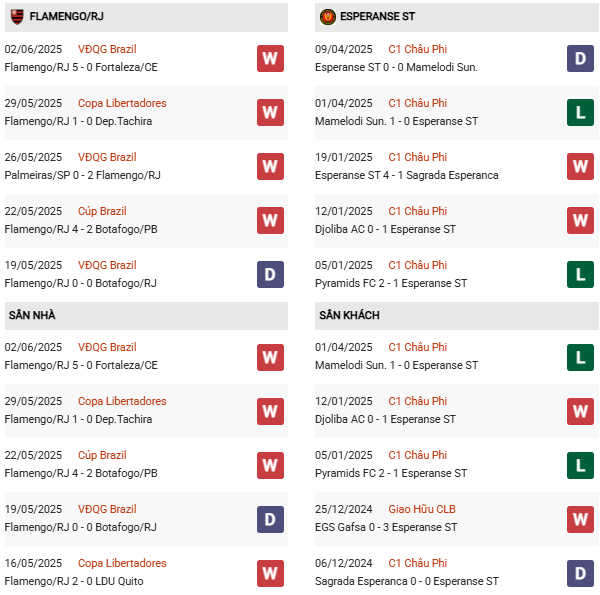This screenshot has height=595, width=600.
Task: Click W badge for EGS Gafsa 0-3 Esperanse
Action: pos(580,518)
